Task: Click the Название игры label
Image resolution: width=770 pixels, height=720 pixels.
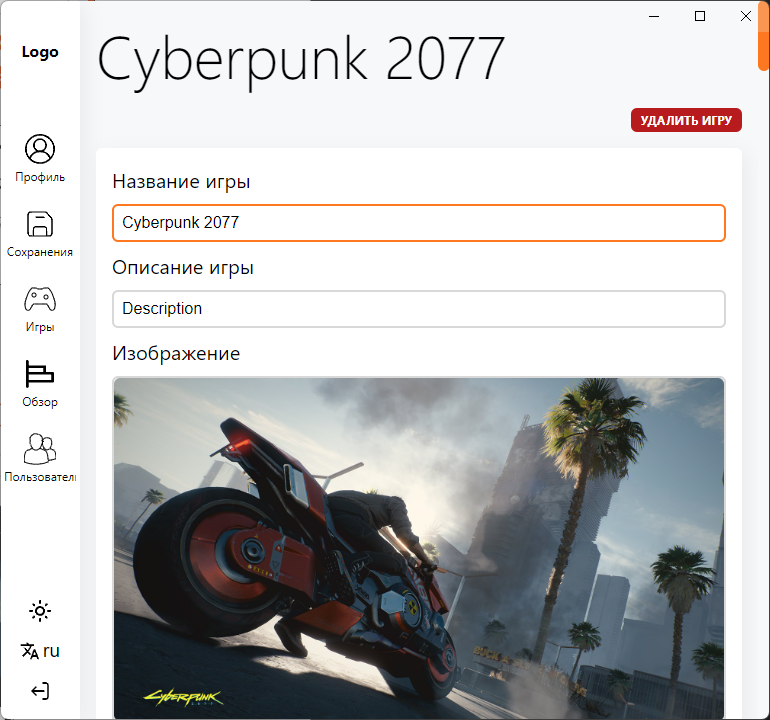Action: point(181,182)
